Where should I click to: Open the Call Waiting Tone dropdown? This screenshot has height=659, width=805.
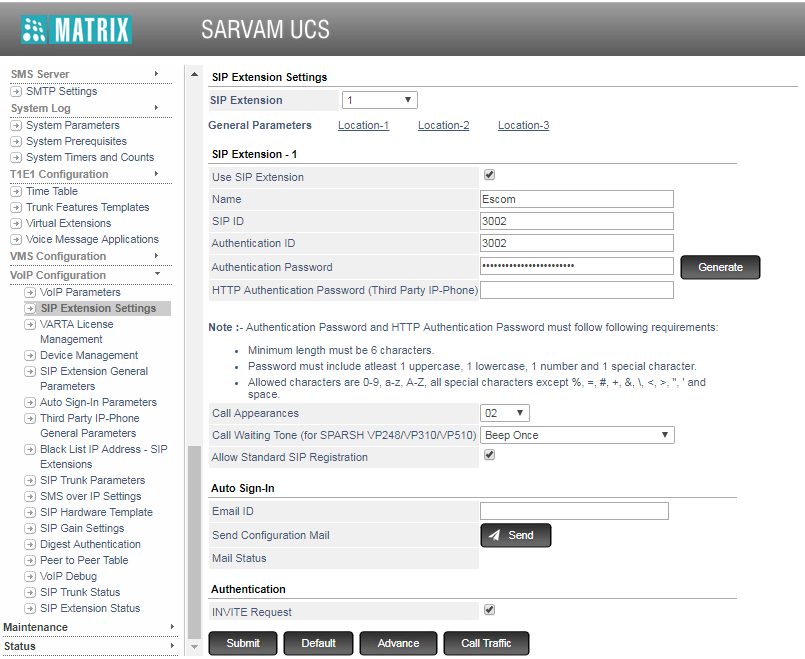pos(577,435)
